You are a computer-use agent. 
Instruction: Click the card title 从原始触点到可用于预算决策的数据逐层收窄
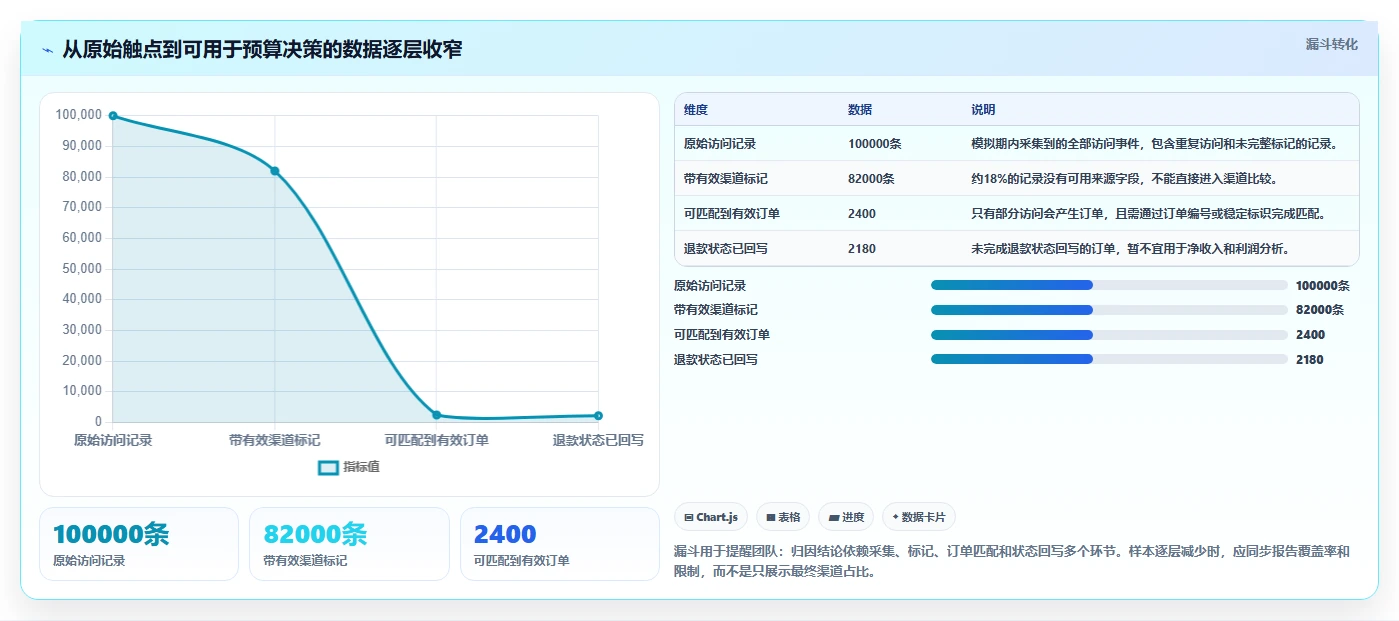262,49
